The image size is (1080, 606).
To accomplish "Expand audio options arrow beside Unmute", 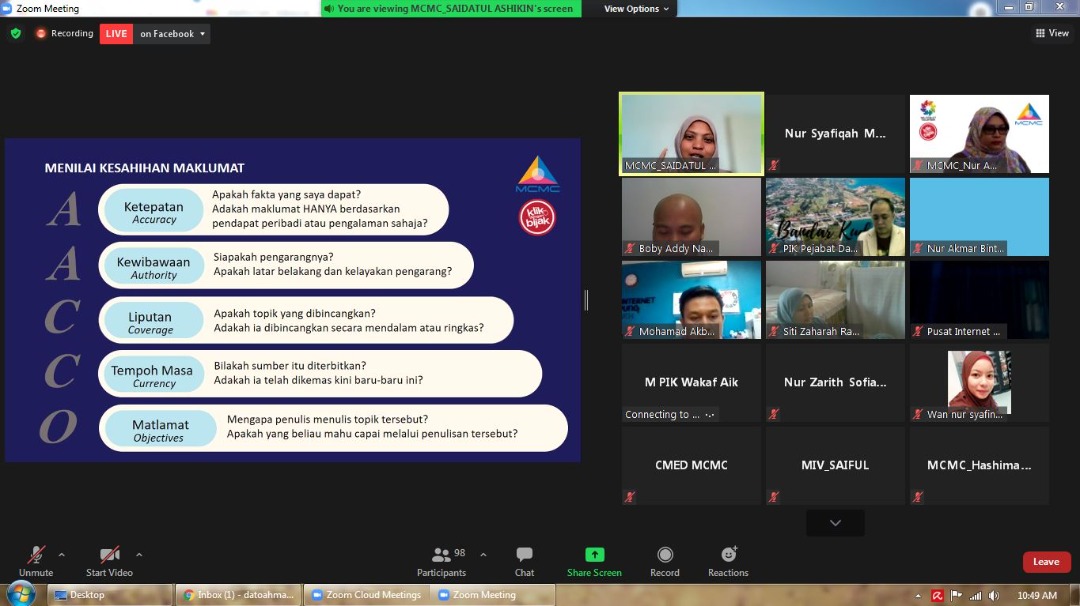I will pyautogui.click(x=62, y=554).
